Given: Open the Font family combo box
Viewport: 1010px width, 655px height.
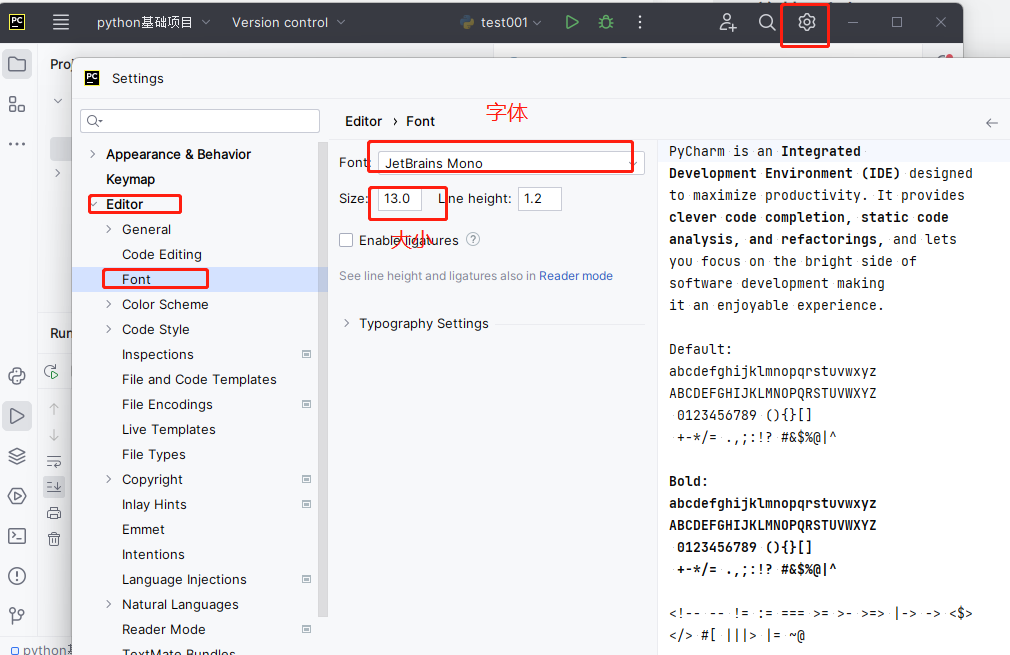Looking at the screenshot, I should 511,163.
